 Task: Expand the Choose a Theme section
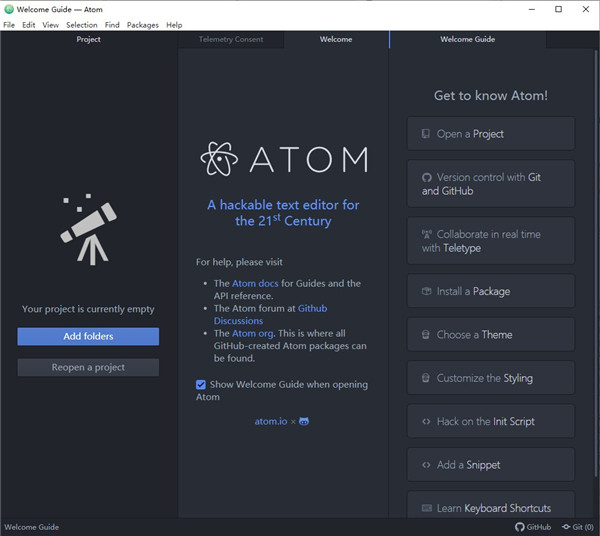point(491,334)
